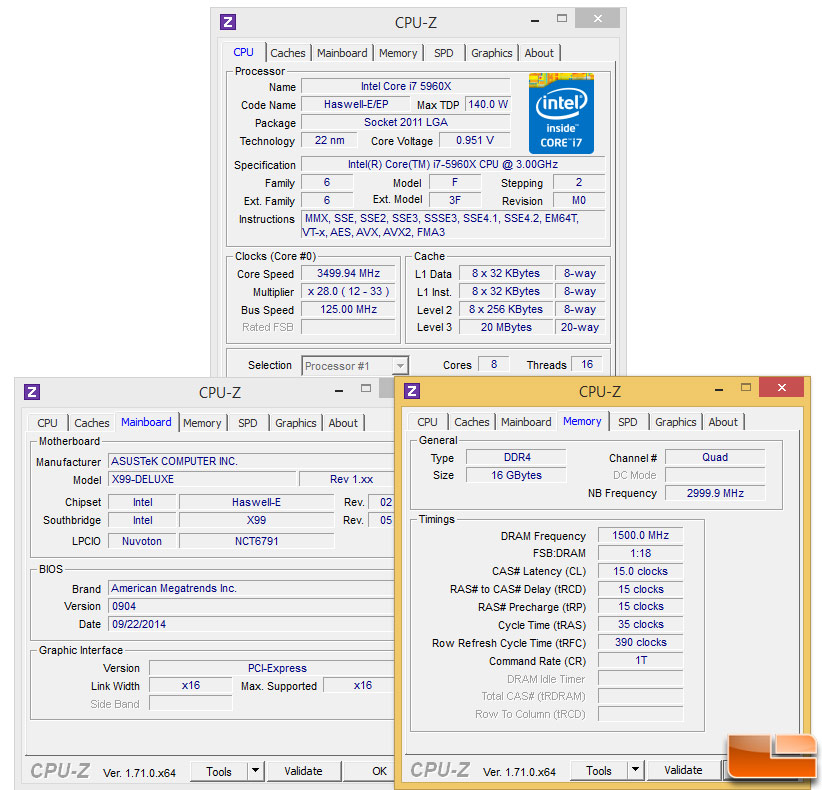Click the Level 3 cache value 20 MBytes

[x=506, y=327]
